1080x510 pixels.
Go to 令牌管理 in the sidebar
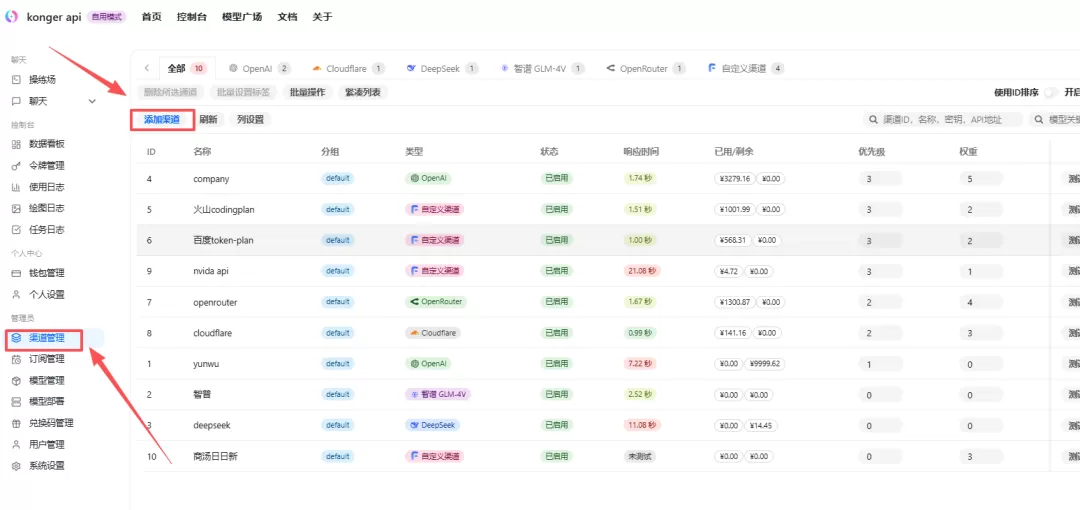pos(46,165)
